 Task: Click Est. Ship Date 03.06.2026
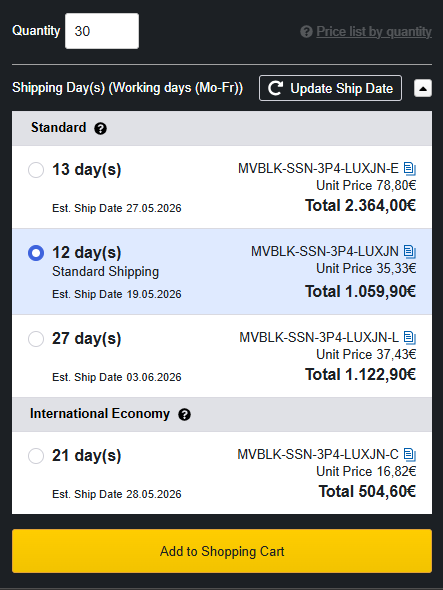tap(117, 377)
